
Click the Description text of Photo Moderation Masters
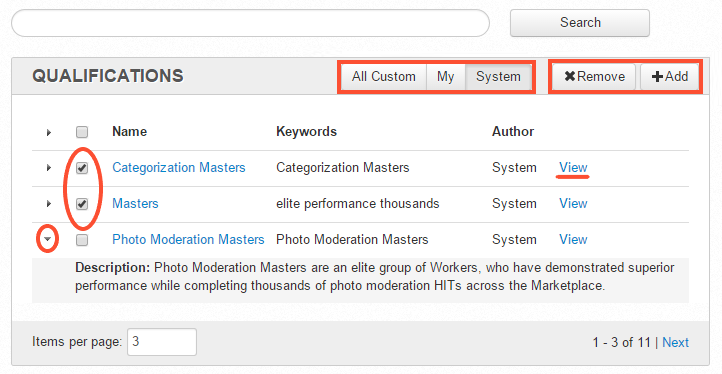[375, 276]
